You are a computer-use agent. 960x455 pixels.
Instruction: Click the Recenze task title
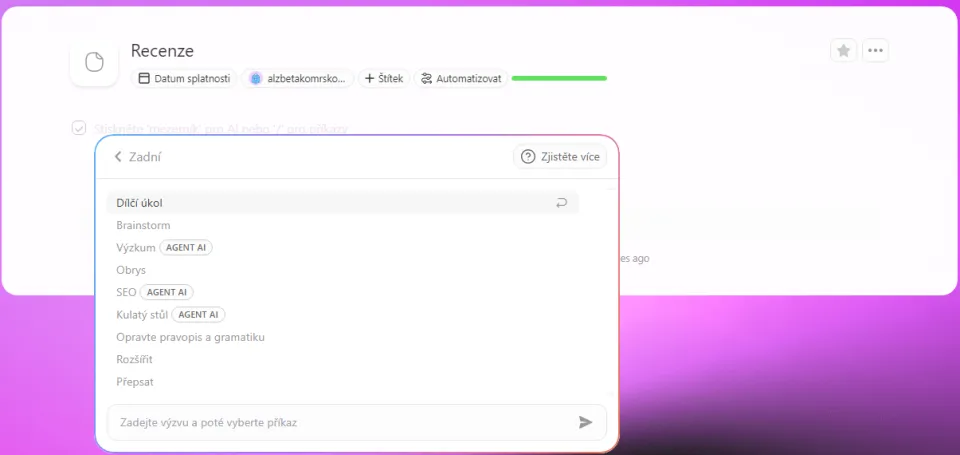click(162, 51)
